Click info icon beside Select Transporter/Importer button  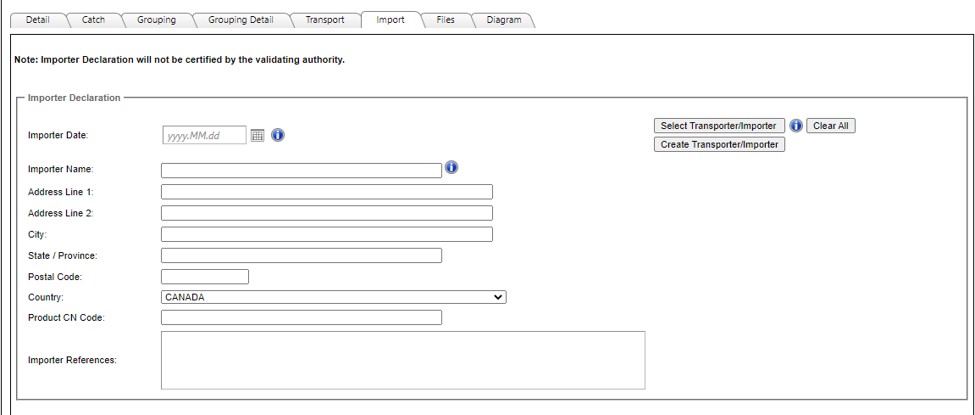pos(796,126)
